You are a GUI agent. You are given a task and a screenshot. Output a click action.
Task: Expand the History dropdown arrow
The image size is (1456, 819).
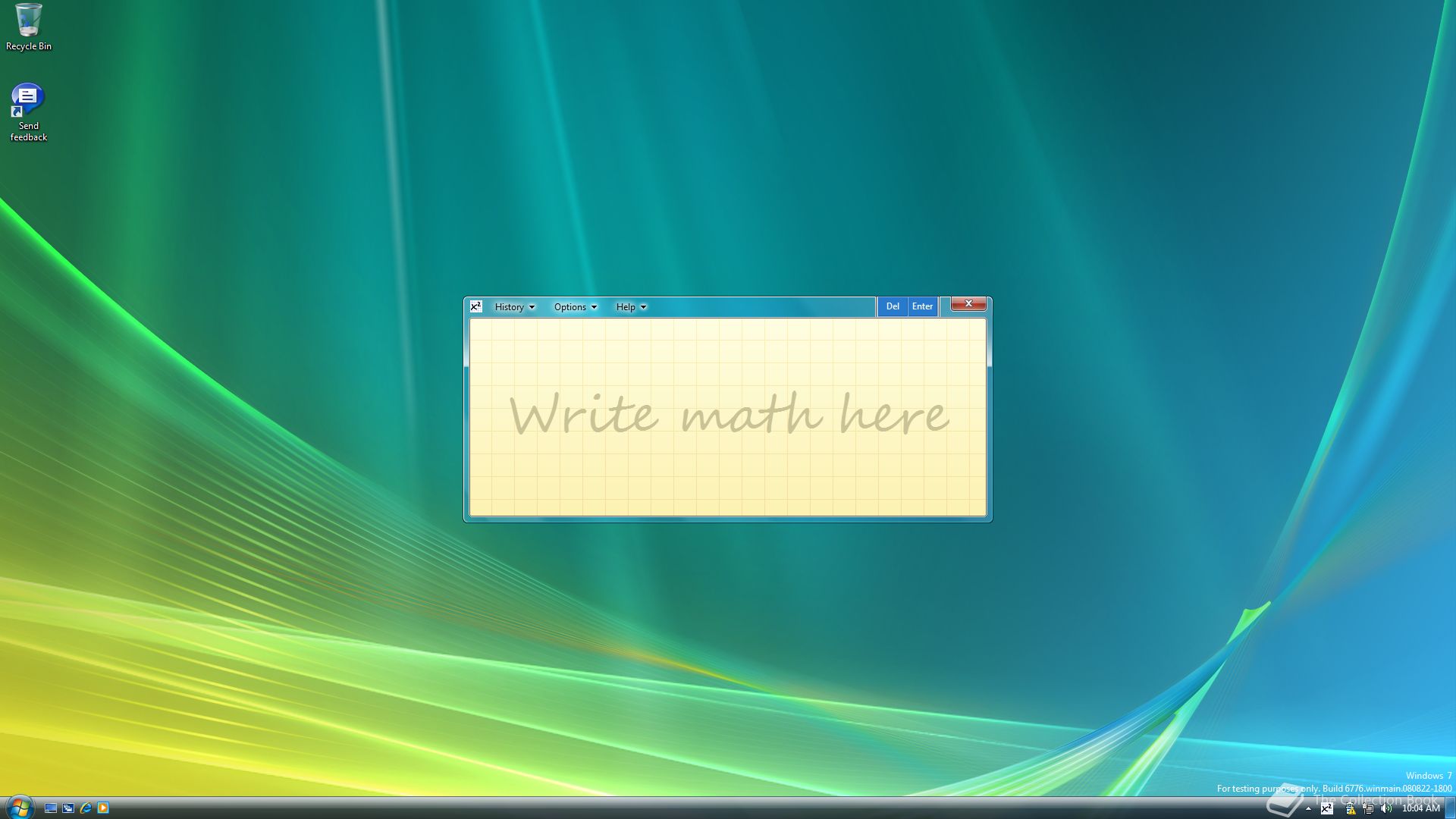532,307
